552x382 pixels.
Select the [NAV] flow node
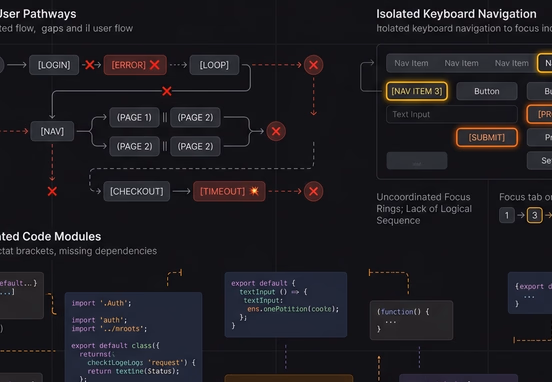coord(52,131)
